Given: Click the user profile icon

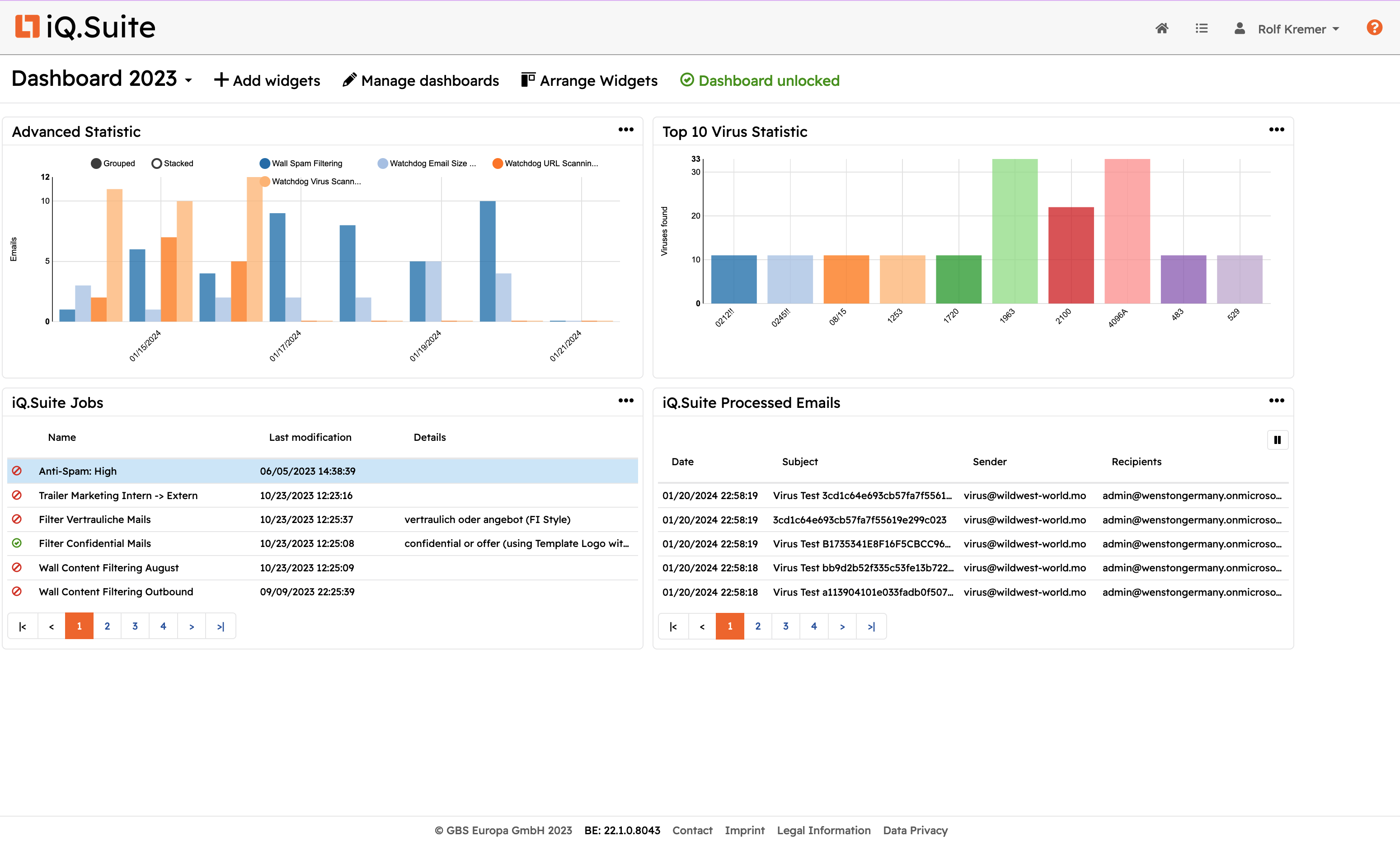Looking at the screenshot, I should pos(1240,28).
